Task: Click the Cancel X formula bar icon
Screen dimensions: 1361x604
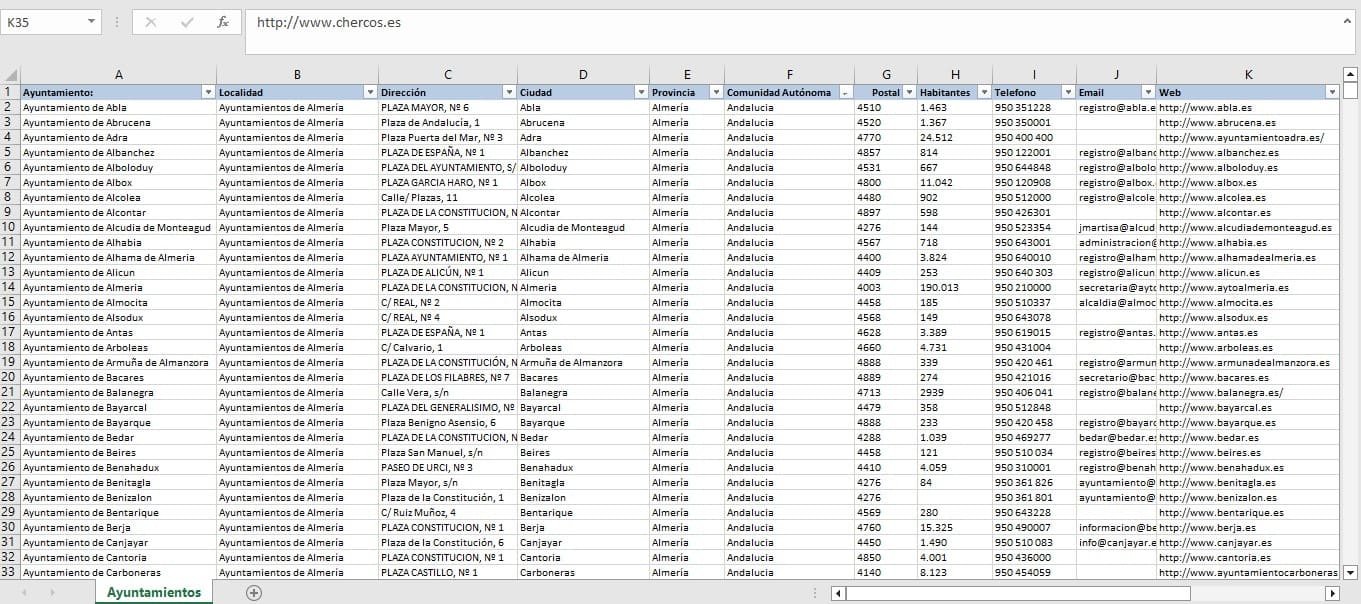Action: click(x=151, y=22)
